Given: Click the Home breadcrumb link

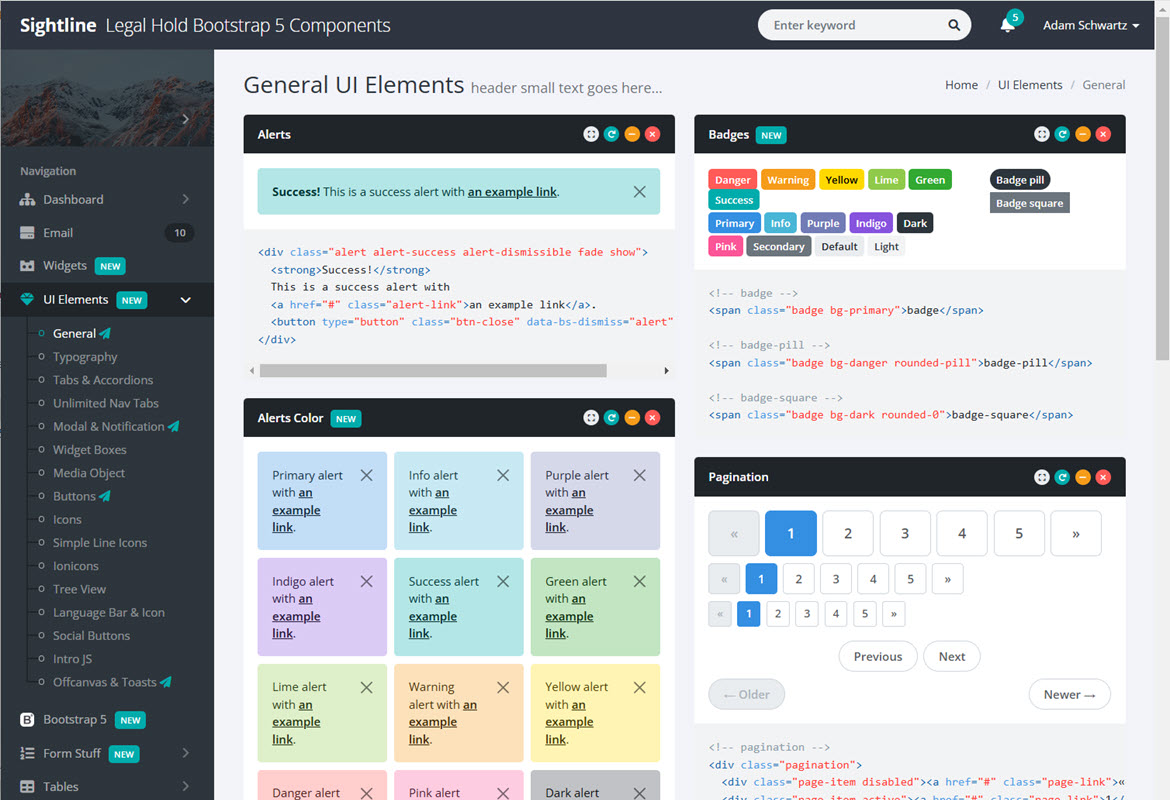Looking at the screenshot, I should click(x=961, y=85).
